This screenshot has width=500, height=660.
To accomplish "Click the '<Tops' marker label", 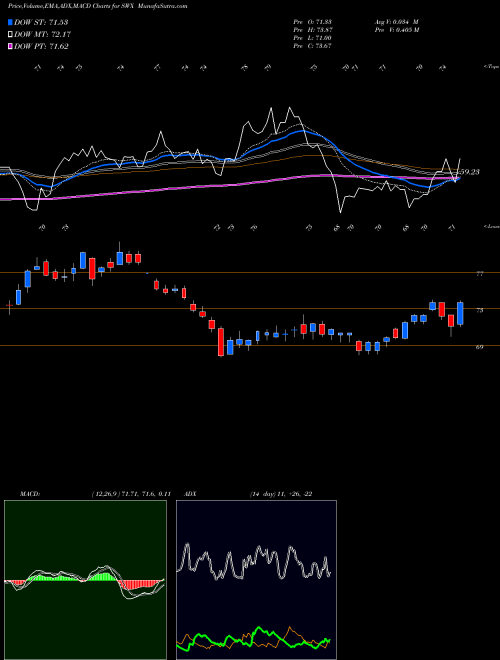I will pos(491,67).
